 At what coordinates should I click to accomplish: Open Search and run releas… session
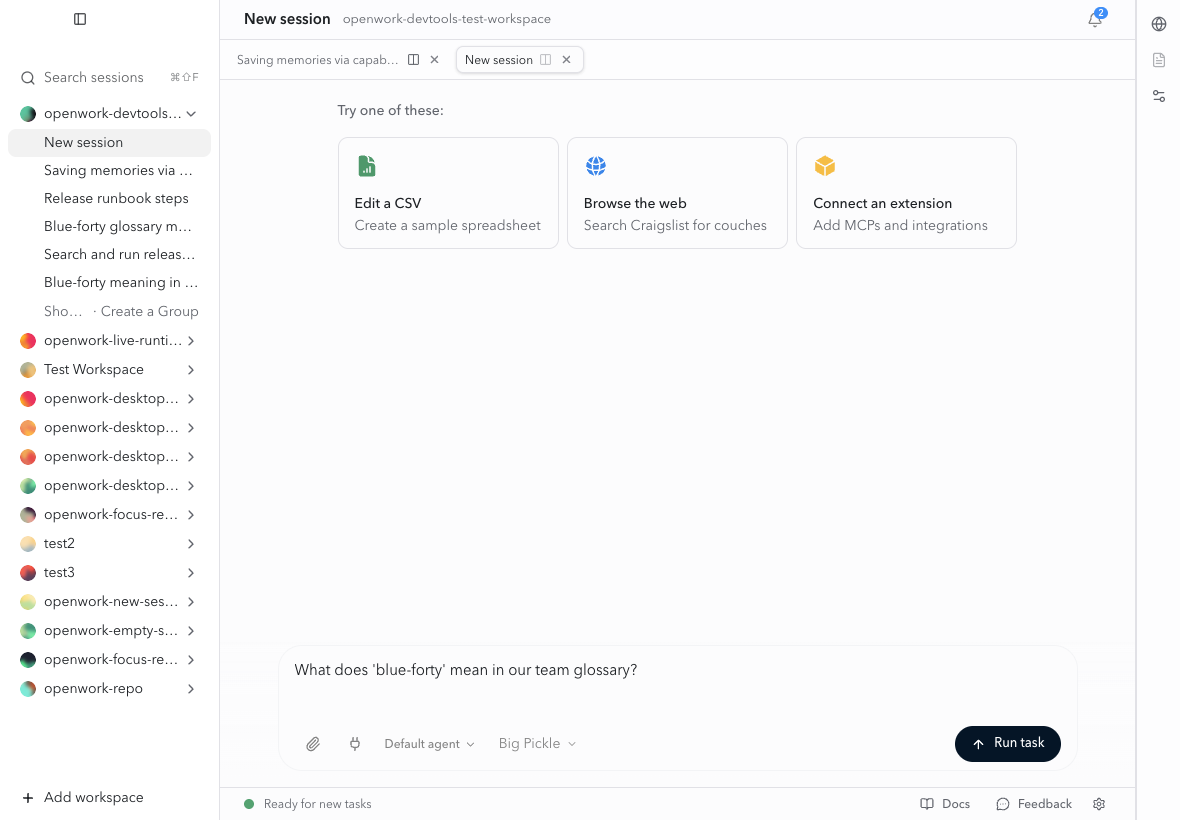point(109,254)
